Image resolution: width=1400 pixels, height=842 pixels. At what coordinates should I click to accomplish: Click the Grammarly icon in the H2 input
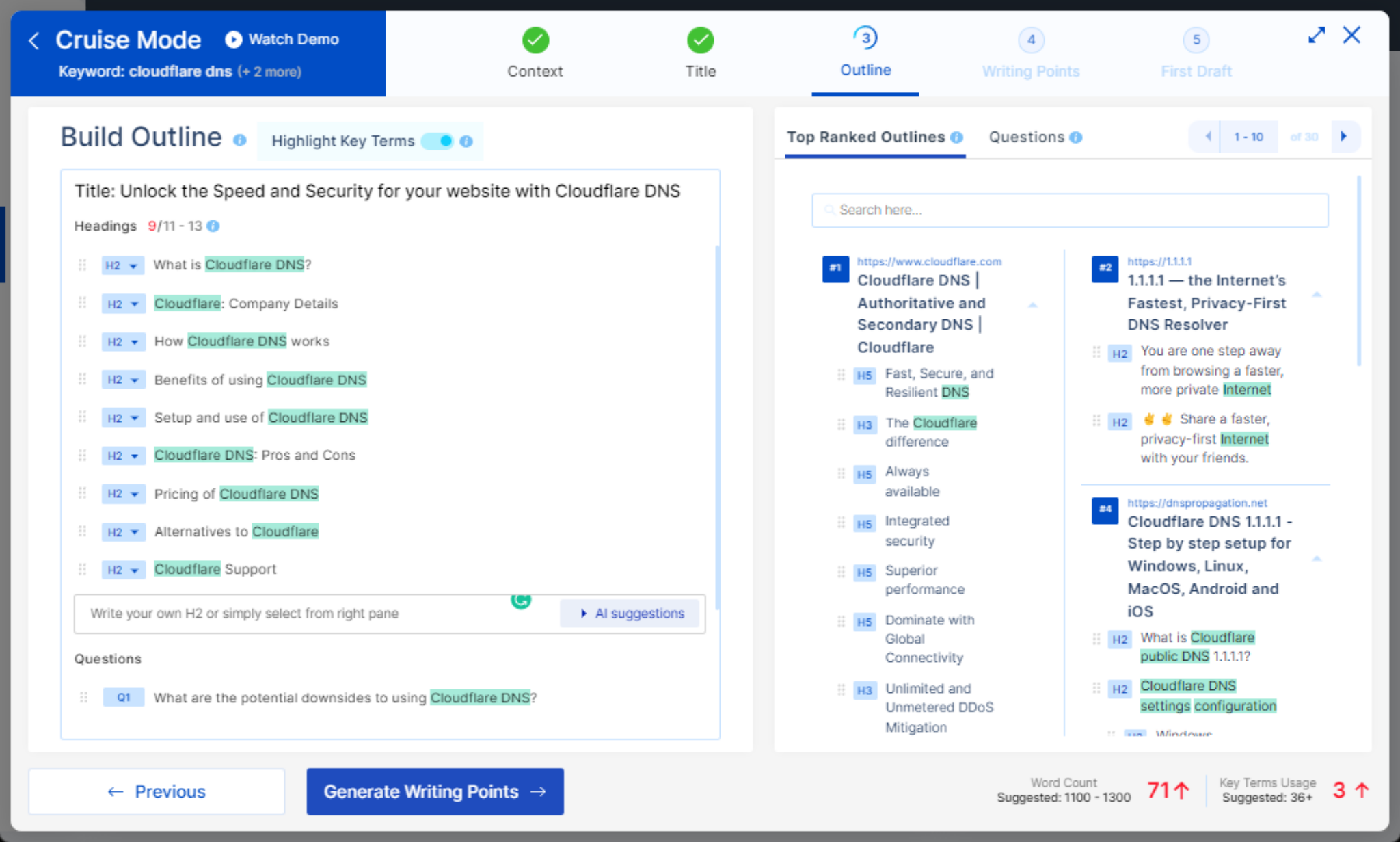(521, 600)
